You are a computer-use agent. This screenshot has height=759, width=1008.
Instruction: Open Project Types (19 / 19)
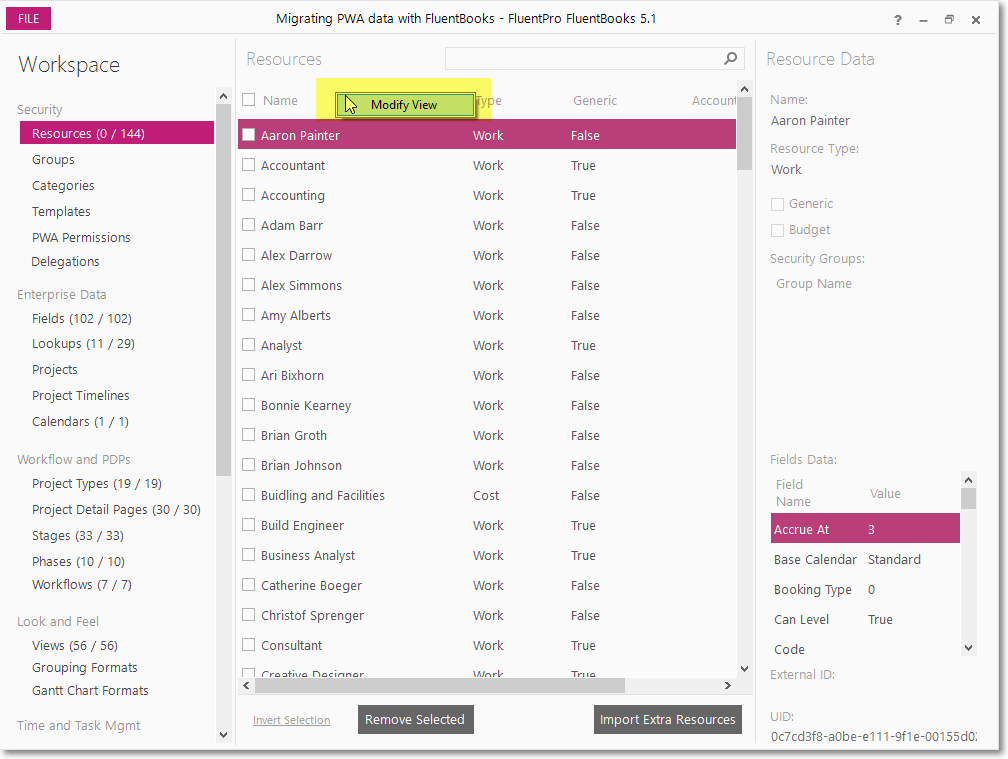pos(97,483)
